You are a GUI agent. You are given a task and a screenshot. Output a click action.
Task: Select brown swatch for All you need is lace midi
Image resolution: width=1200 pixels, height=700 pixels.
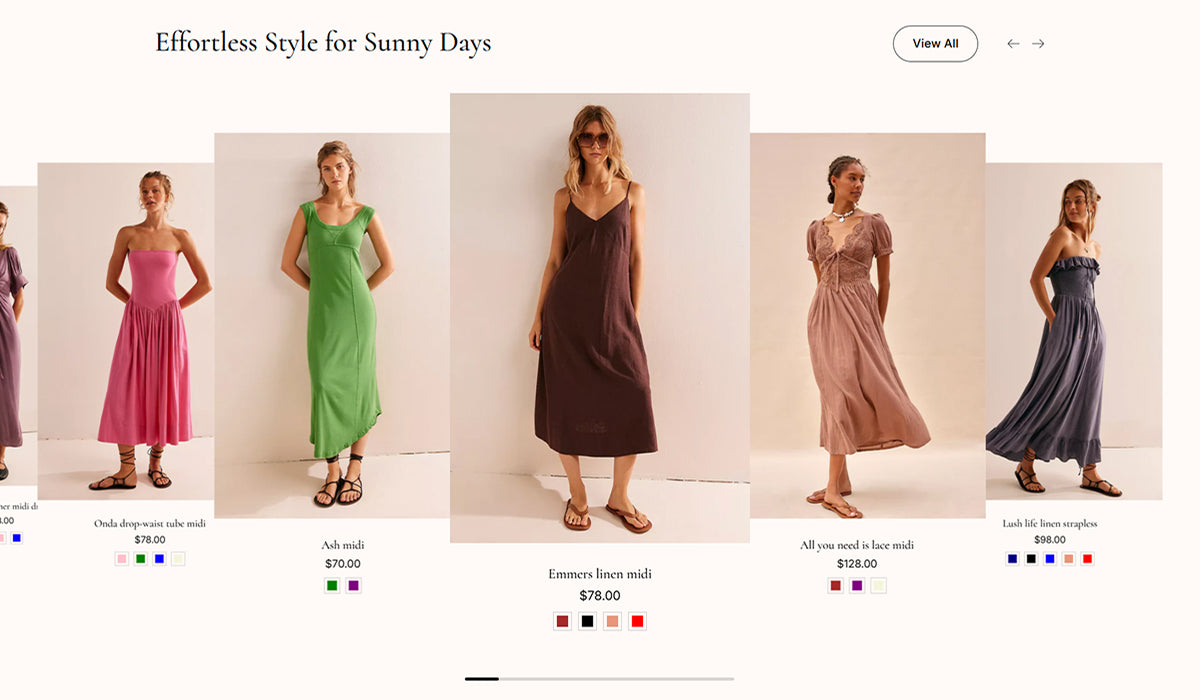point(836,586)
